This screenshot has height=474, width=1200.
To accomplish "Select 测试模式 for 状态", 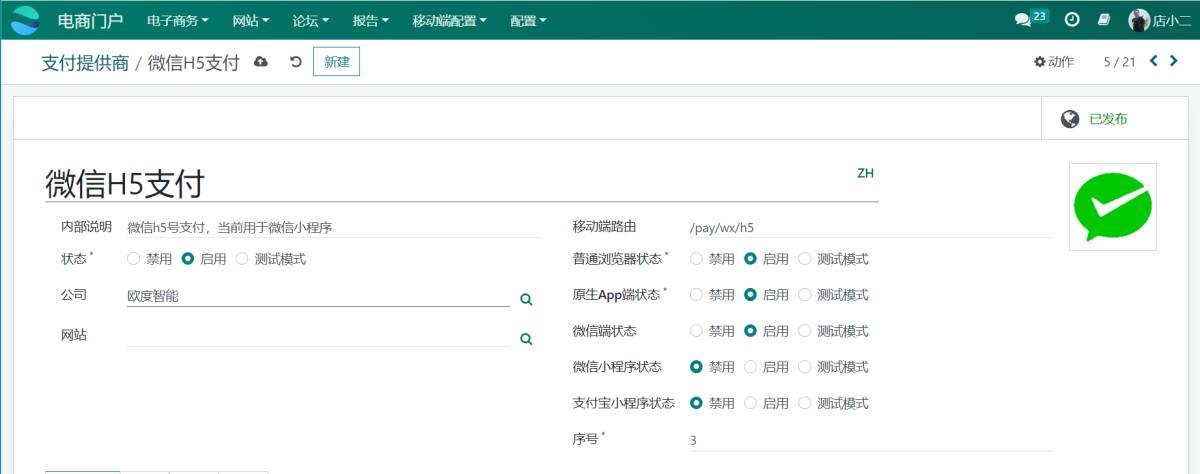I will click(x=241, y=259).
